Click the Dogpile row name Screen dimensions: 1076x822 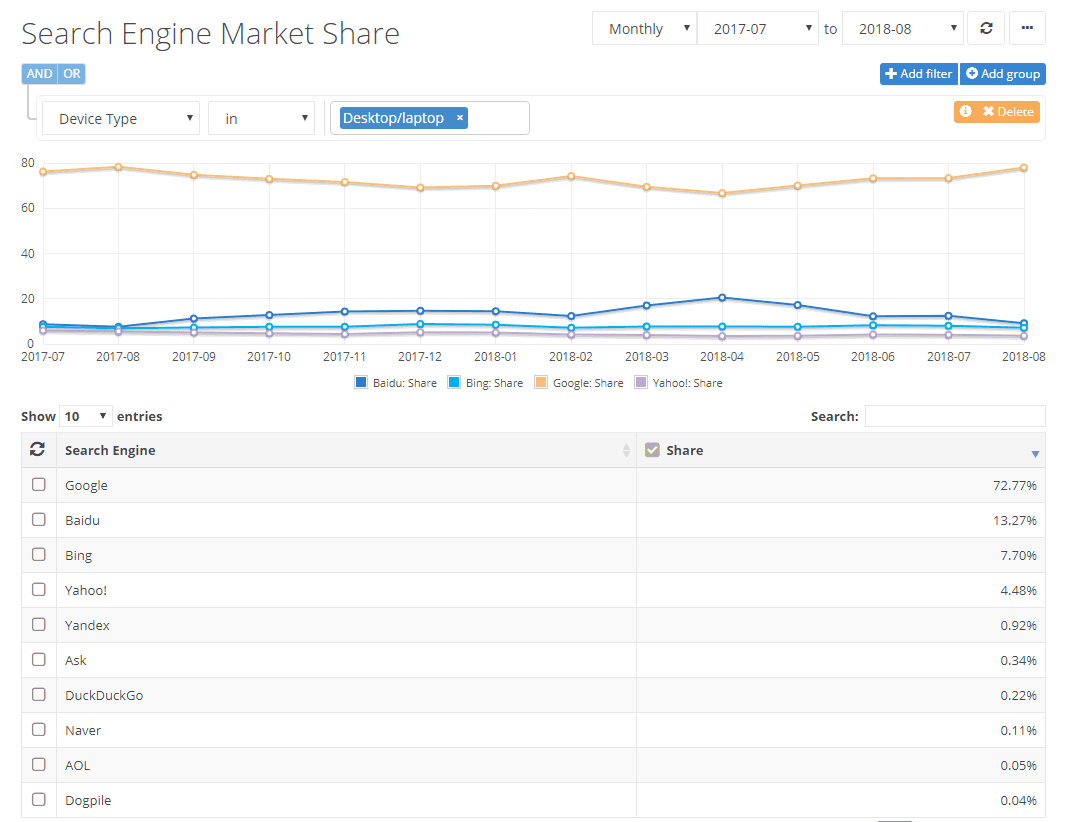tap(88, 800)
